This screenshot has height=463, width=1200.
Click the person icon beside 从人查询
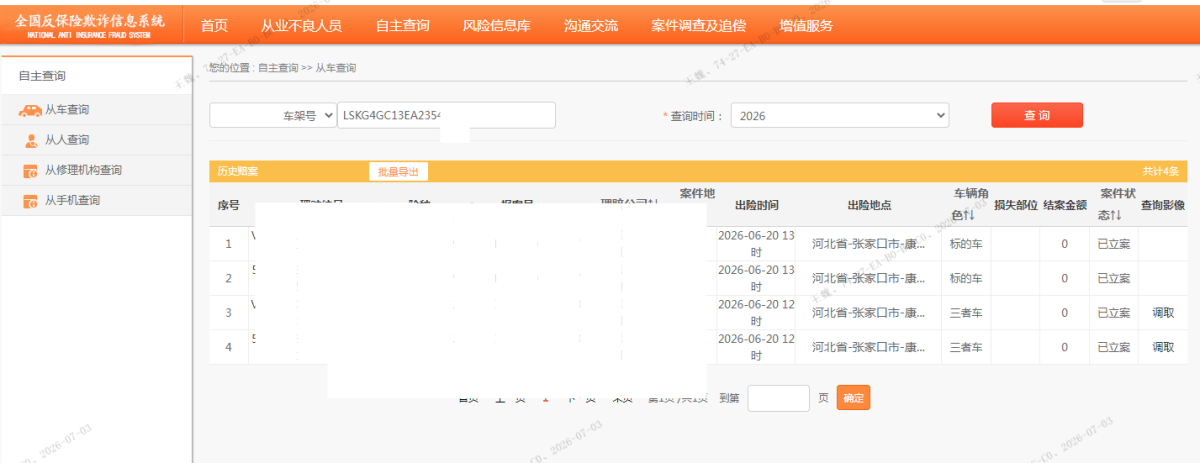click(x=31, y=140)
